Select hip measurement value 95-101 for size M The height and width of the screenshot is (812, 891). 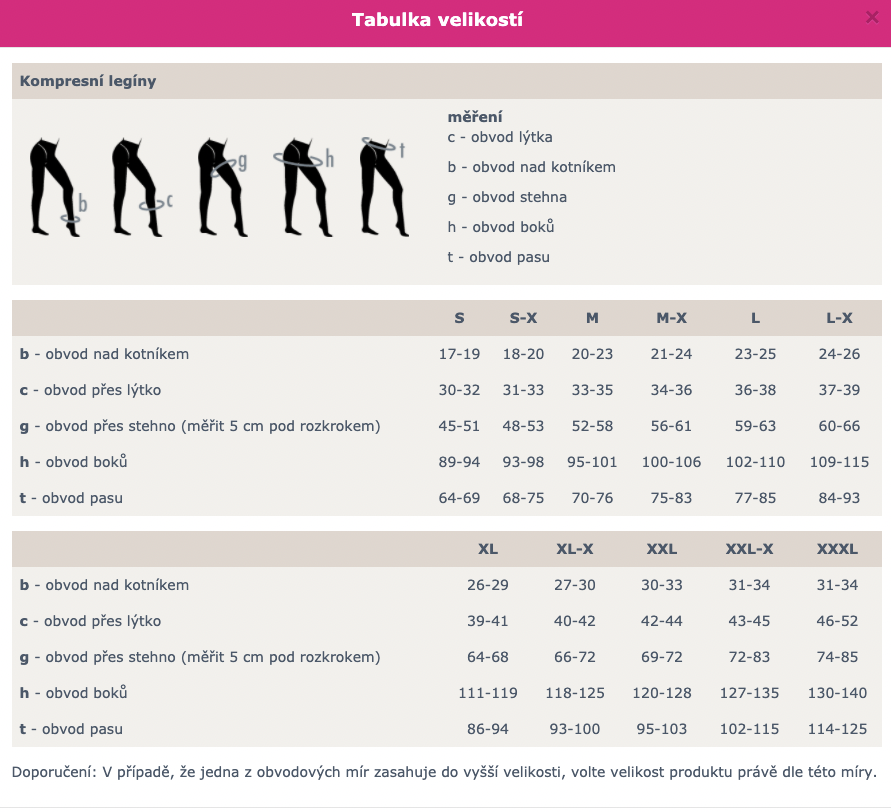point(592,462)
